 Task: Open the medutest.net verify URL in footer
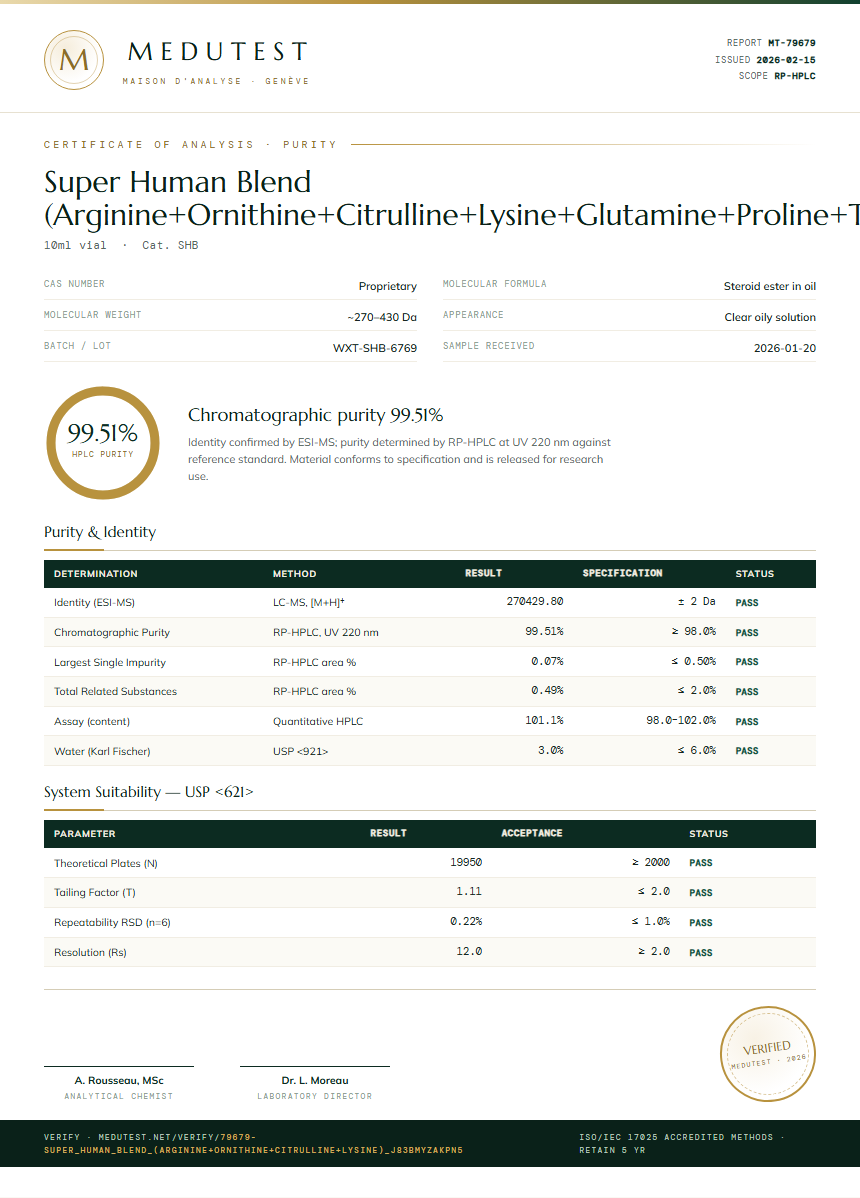pos(253,1144)
